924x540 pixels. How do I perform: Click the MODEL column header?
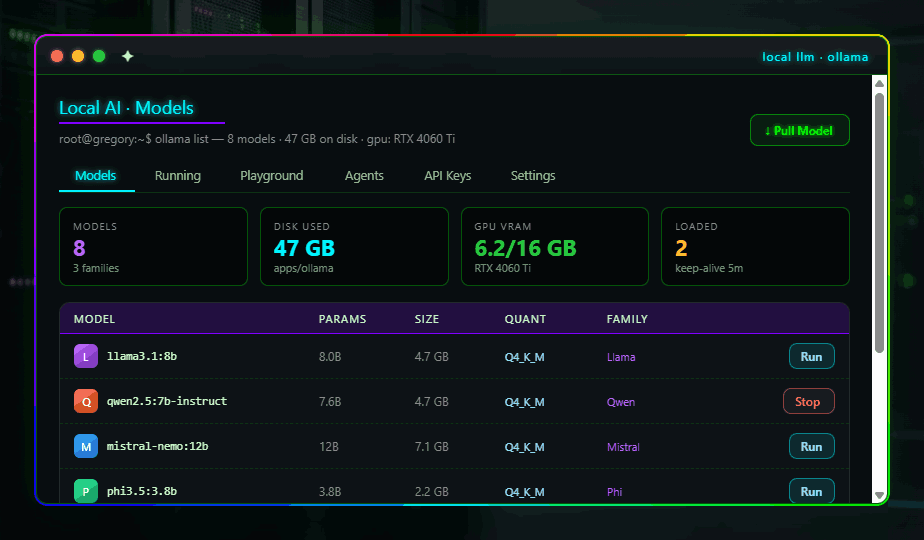94,319
